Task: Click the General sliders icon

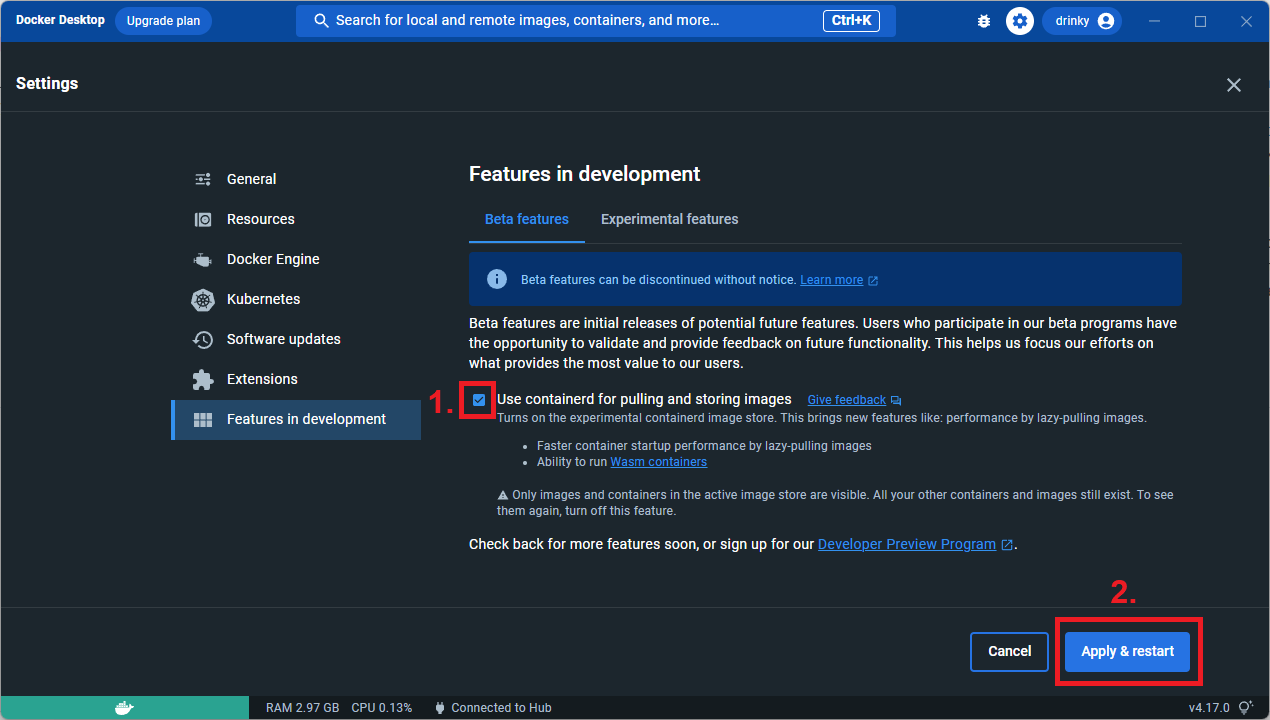Action: pos(203,179)
